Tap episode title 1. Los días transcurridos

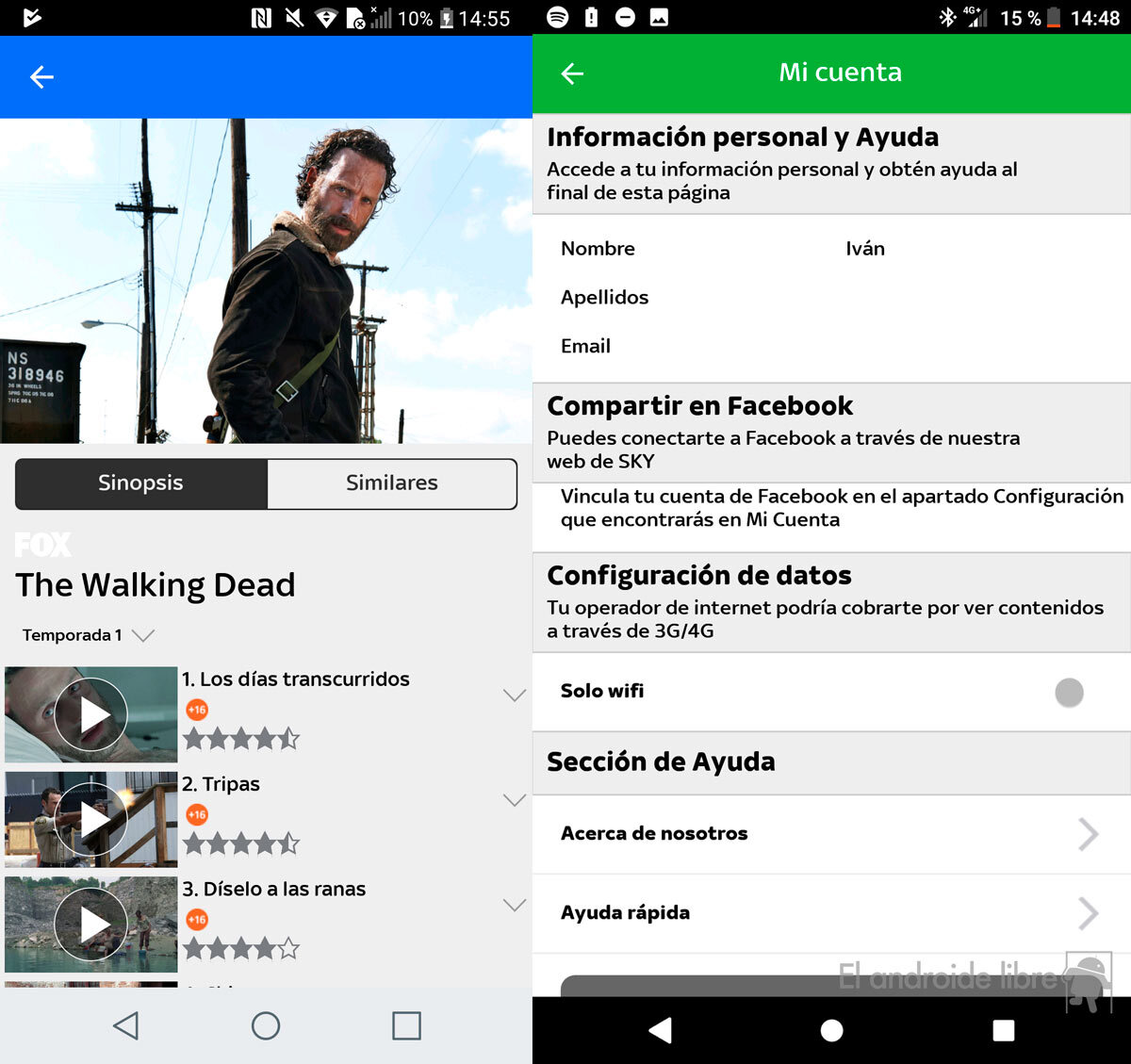point(296,679)
